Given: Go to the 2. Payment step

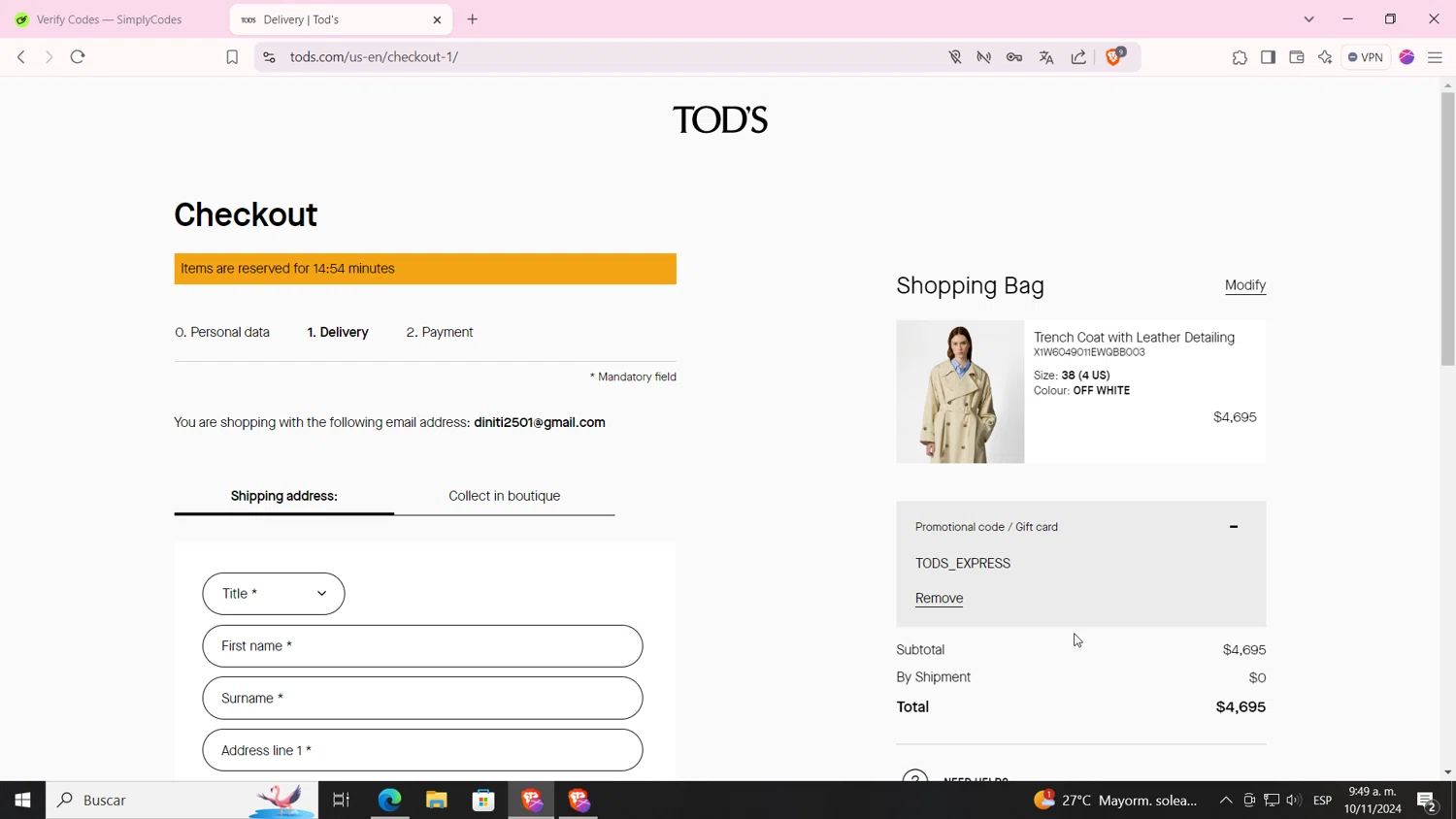Looking at the screenshot, I should pyautogui.click(x=440, y=332).
